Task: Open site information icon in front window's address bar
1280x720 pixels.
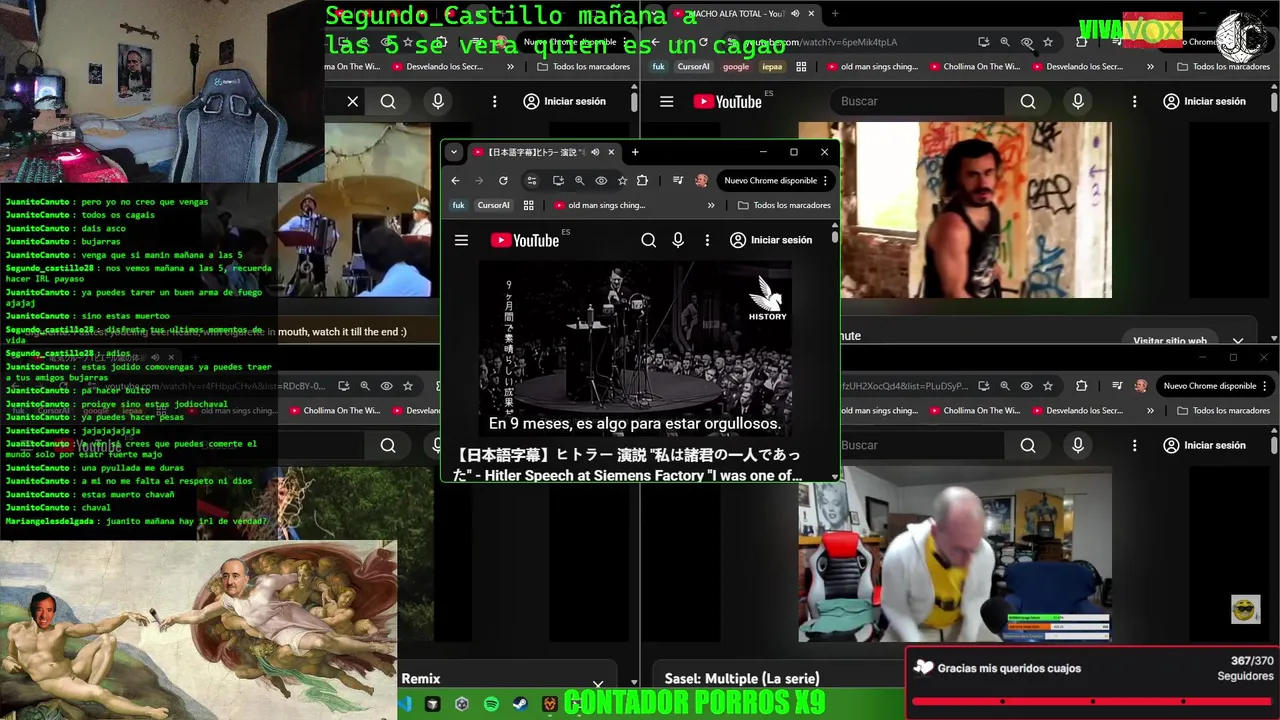Action: coord(531,181)
